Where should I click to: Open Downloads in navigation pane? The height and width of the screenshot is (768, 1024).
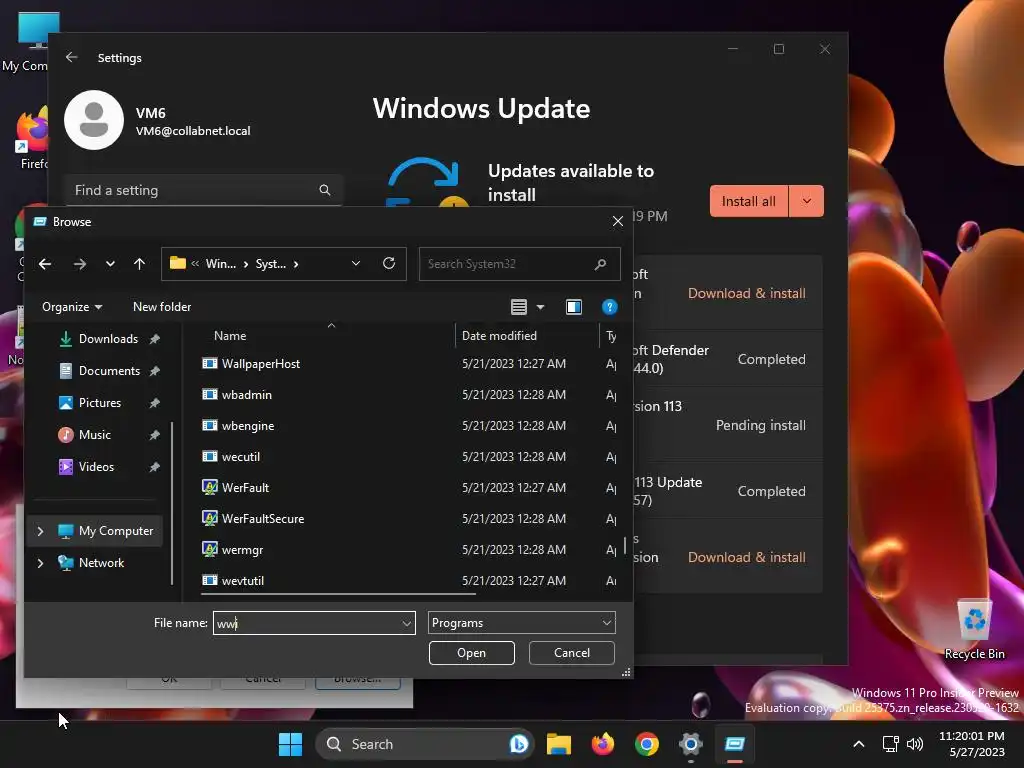[x=108, y=339]
